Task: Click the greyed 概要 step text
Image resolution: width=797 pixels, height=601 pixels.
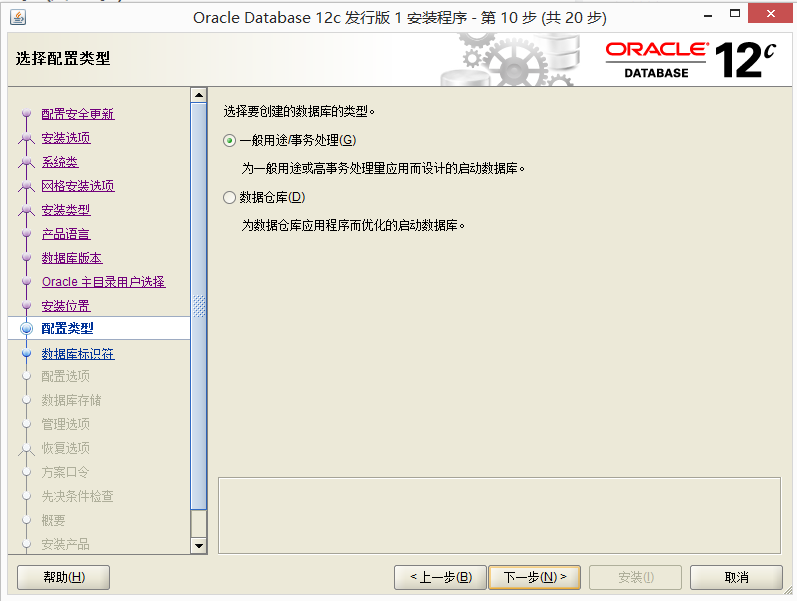Action: click(x=53, y=520)
